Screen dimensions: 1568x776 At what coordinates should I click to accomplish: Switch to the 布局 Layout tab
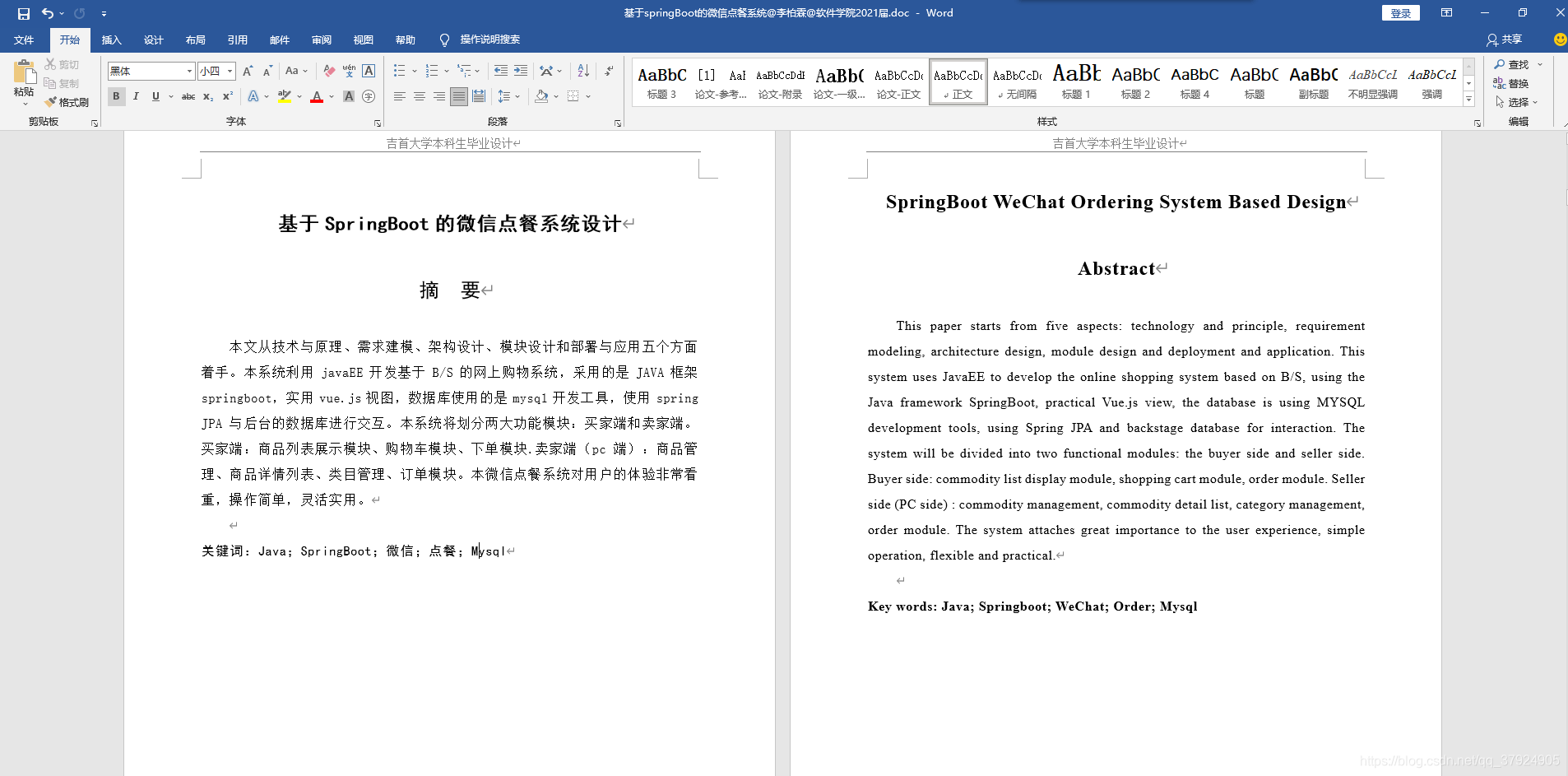point(196,39)
